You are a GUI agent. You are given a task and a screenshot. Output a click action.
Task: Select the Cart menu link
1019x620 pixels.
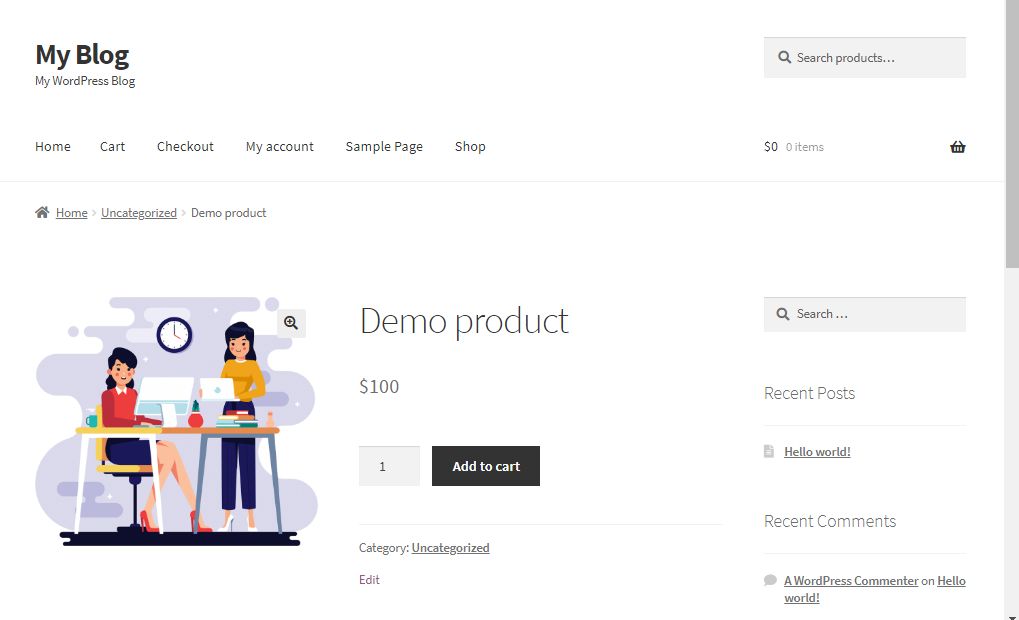coord(113,147)
